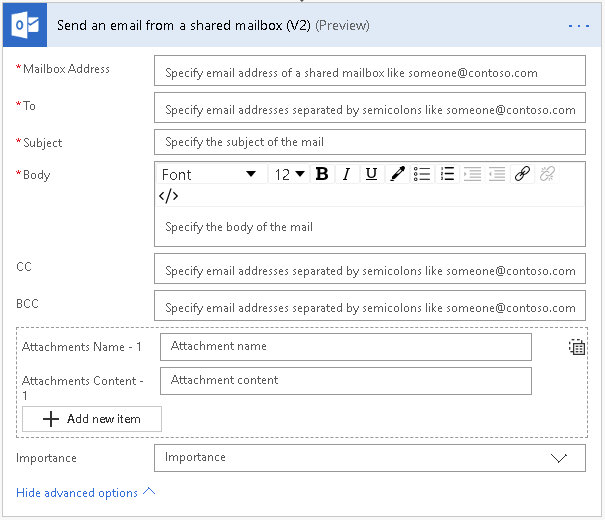Remove link from selected text
The width and height of the screenshot is (605, 520).
tap(547, 174)
